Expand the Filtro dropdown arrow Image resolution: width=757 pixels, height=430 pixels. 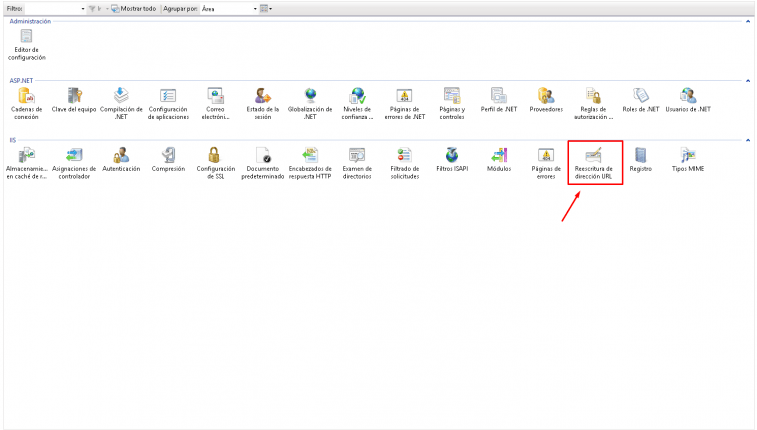pos(83,9)
